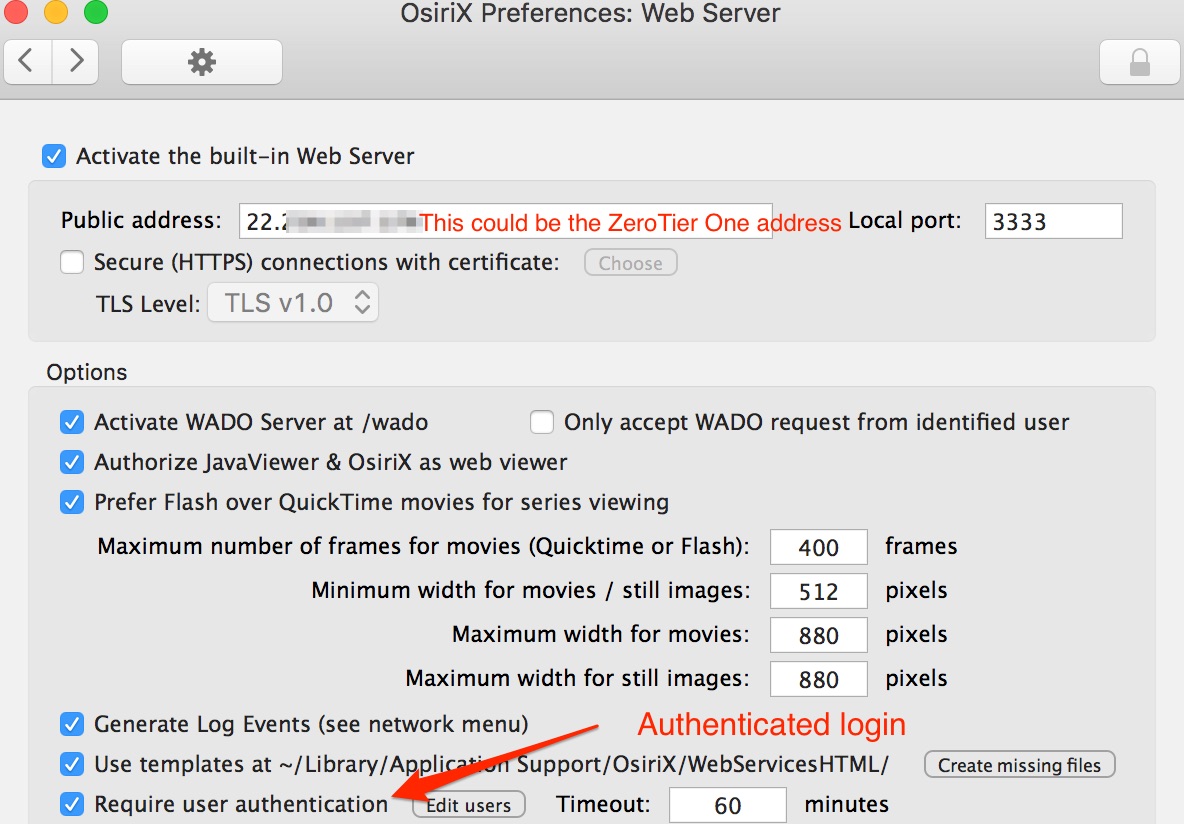Go back using the left arrow button
The image size is (1184, 824).
click(28, 61)
